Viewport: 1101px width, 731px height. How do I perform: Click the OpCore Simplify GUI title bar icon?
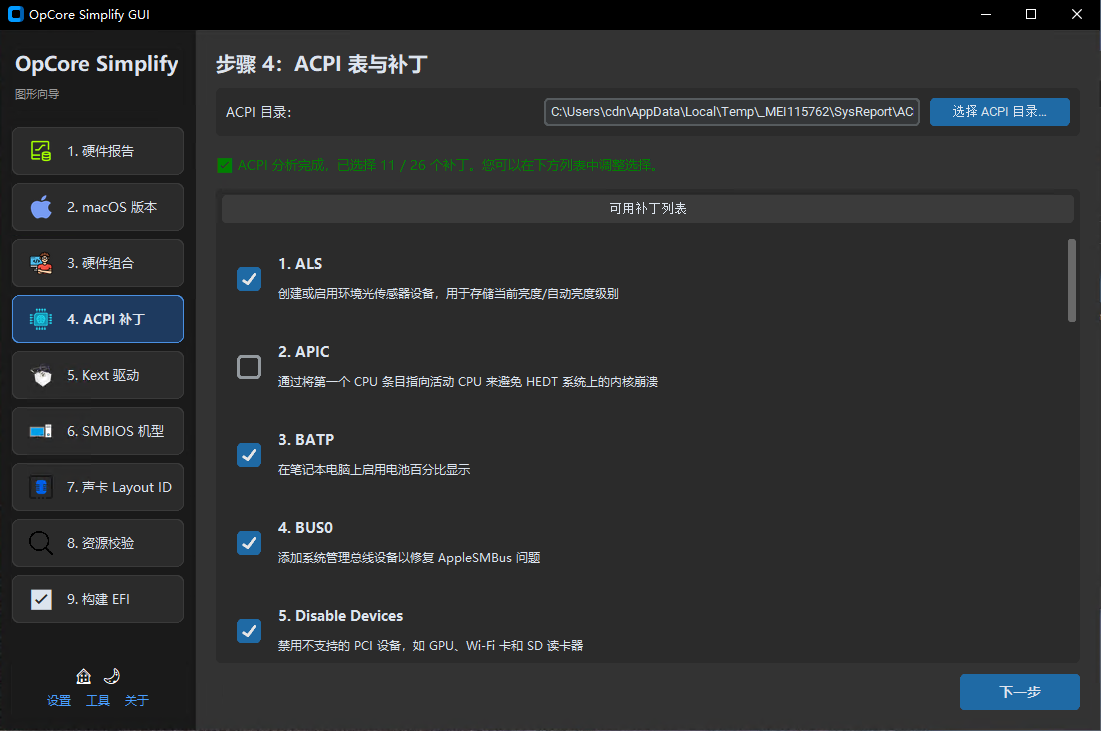pos(15,14)
